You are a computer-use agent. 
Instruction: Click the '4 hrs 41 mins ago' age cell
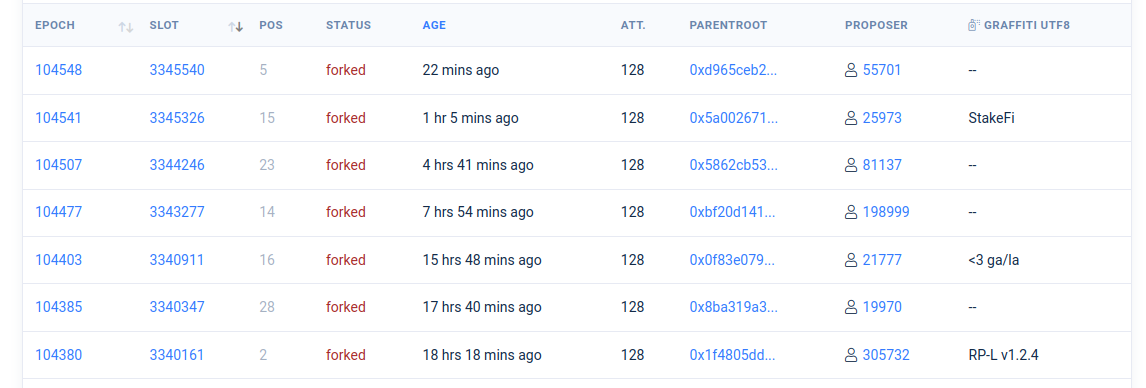[x=478, y=165]
